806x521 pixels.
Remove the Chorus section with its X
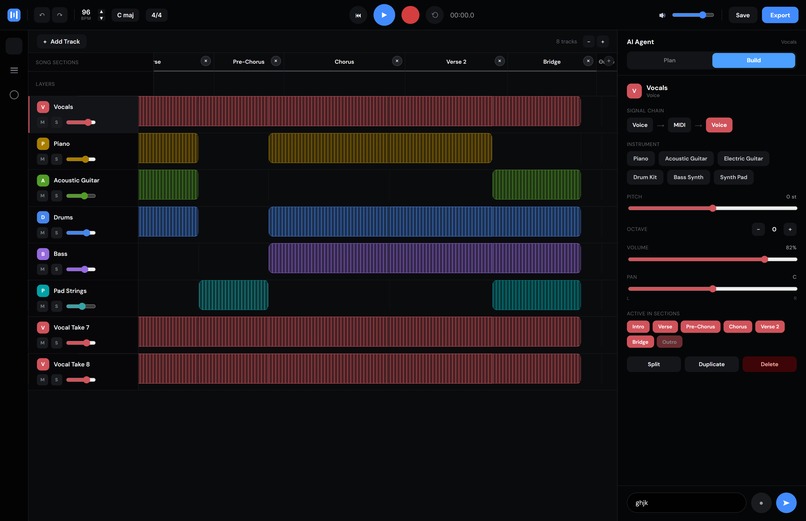(397, 61)
